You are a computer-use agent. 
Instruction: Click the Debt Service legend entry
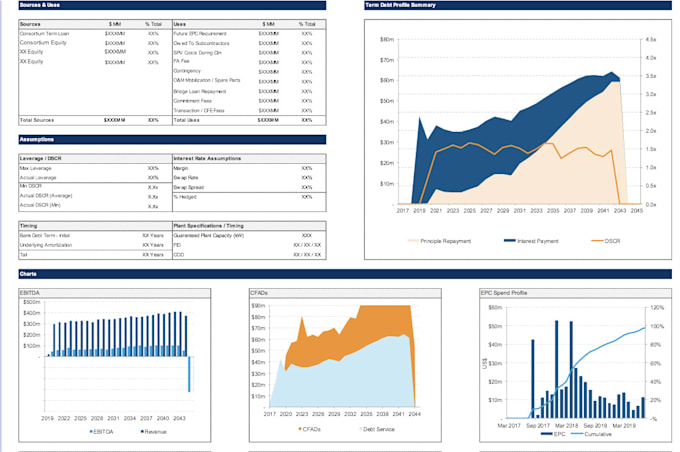377,429
